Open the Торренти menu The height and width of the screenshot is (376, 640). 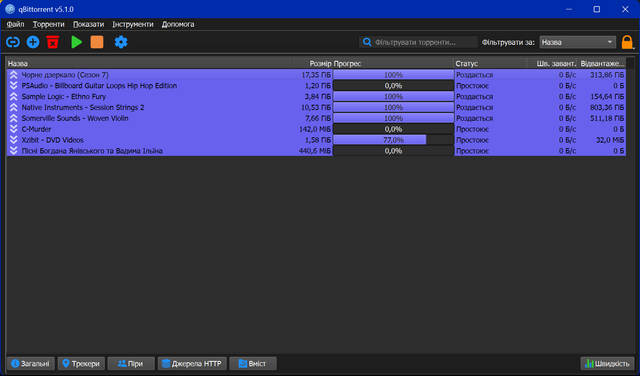[x=49, y=24]
